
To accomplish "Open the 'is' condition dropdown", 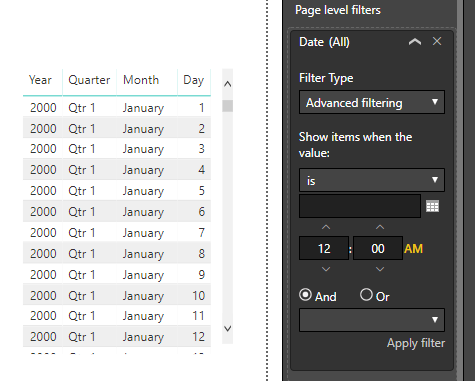I will click(x=372, y=180).
